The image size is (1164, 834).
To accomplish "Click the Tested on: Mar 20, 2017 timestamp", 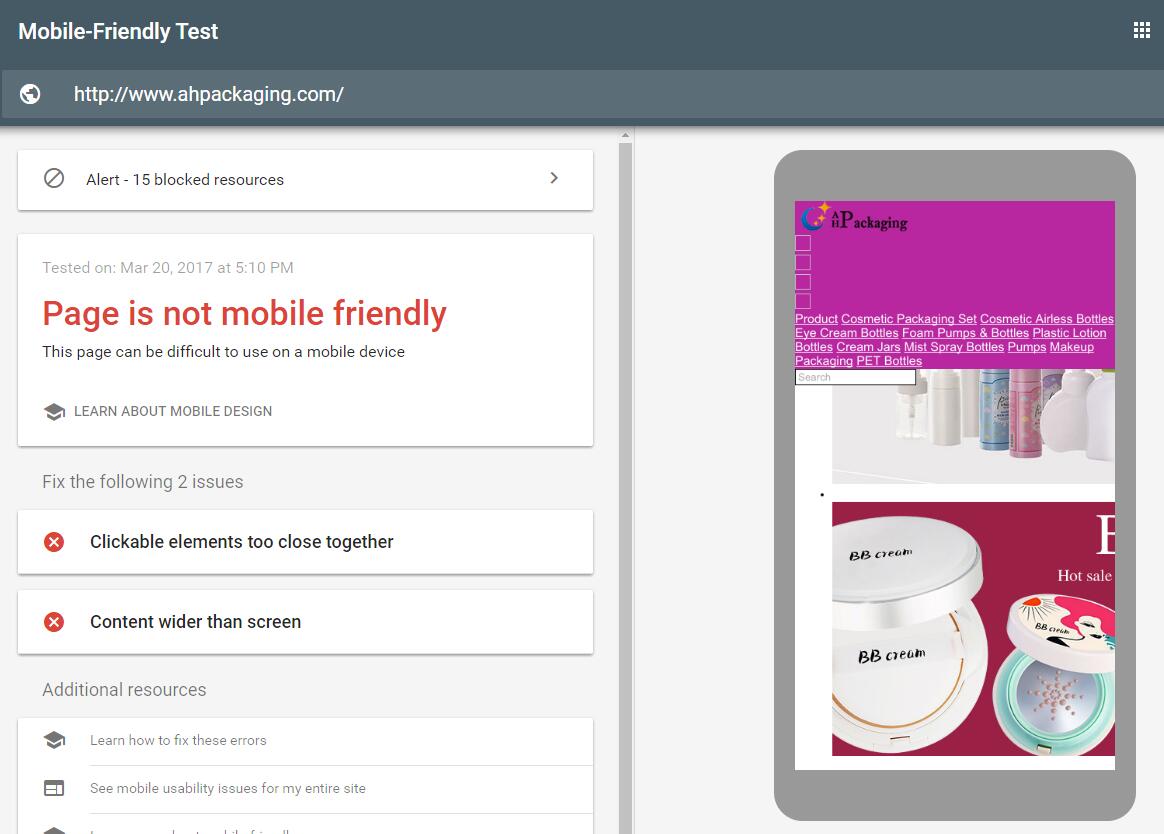I will pyautogui.click(x=168, y=267).
